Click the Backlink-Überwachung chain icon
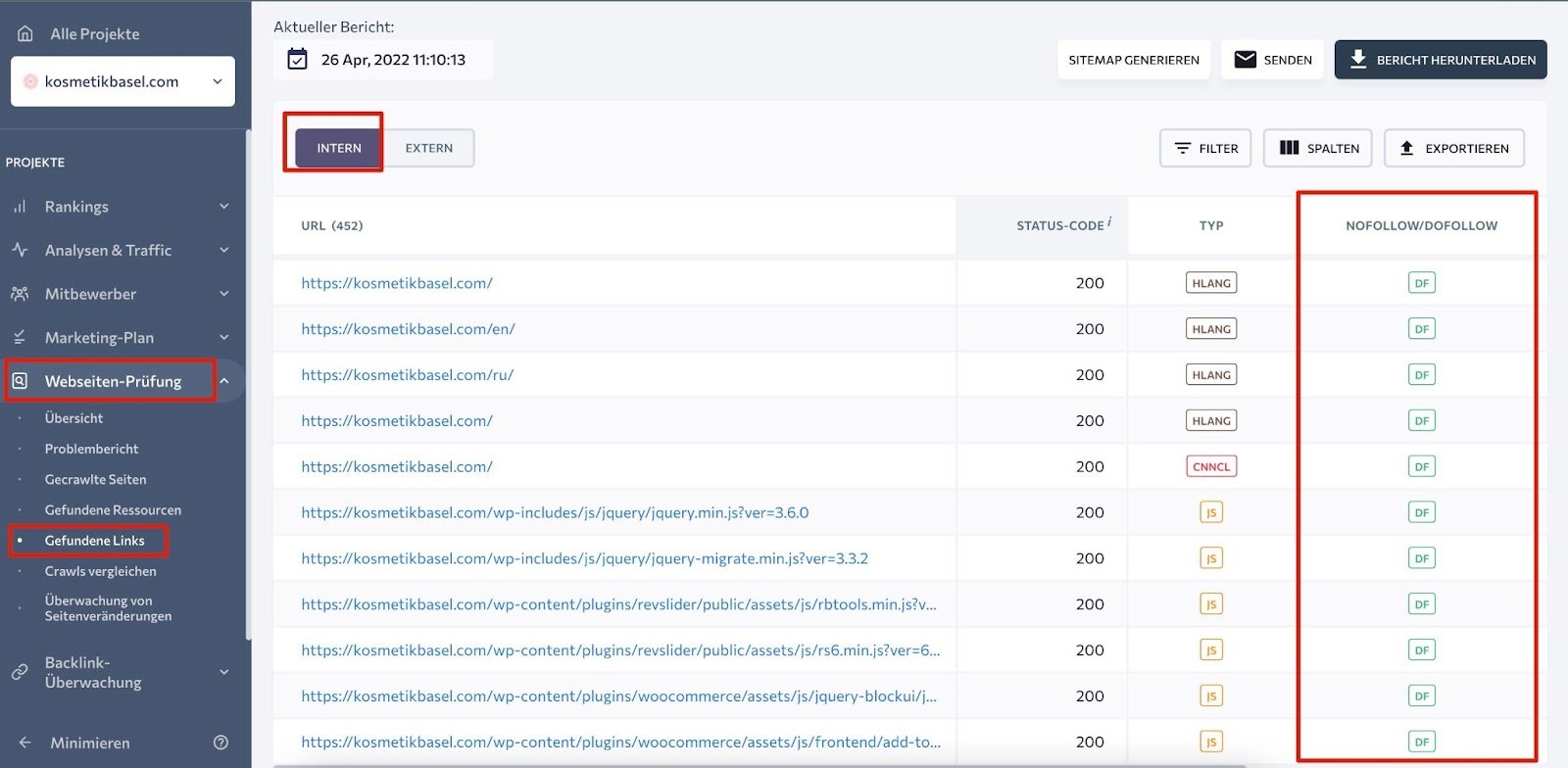Image resolution: width=1568 pixels, height=768 pixels. click(20, 672)
